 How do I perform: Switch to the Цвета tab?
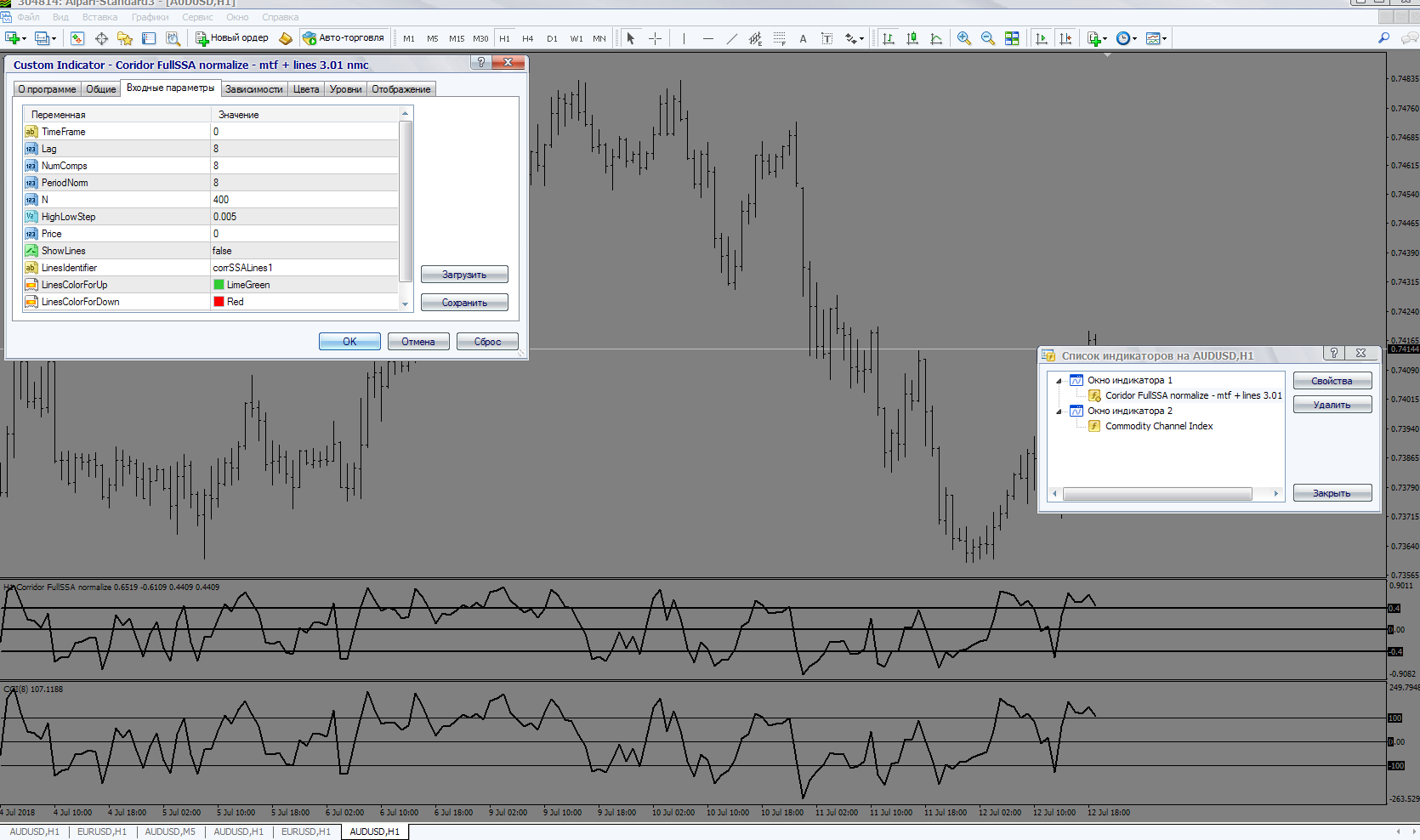306,89
